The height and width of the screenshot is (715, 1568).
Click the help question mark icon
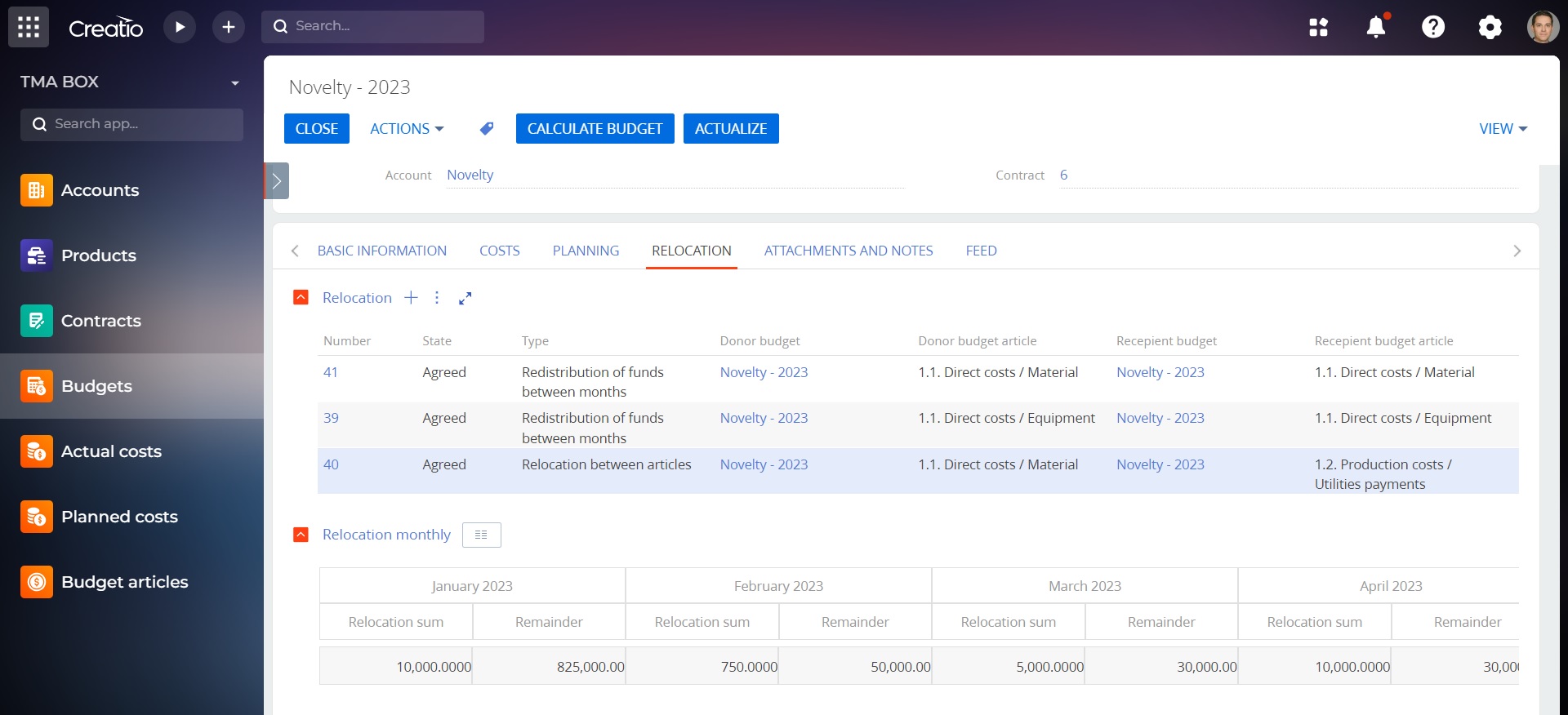1433,27
